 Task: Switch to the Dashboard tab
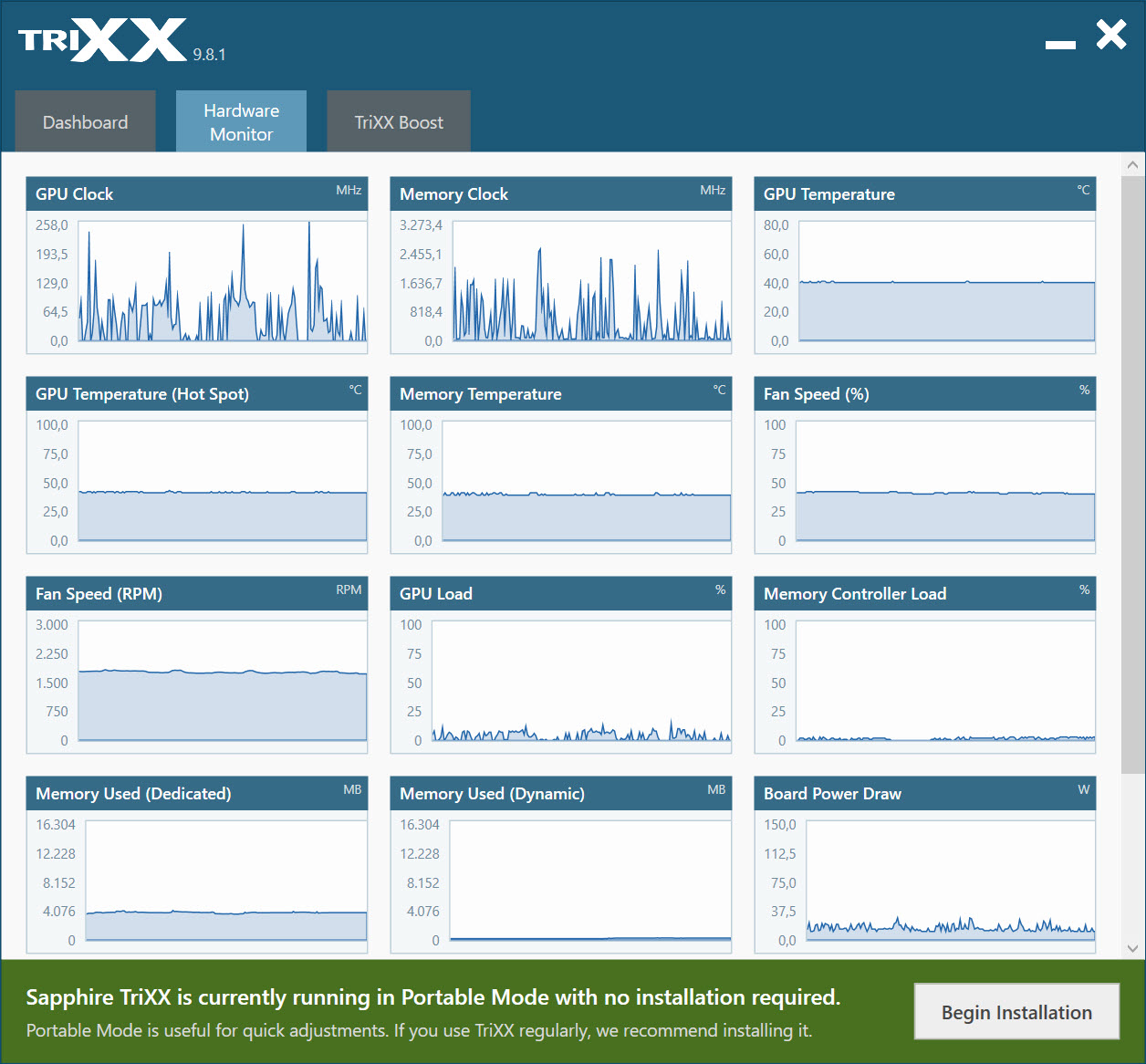[x=86, y=121]
